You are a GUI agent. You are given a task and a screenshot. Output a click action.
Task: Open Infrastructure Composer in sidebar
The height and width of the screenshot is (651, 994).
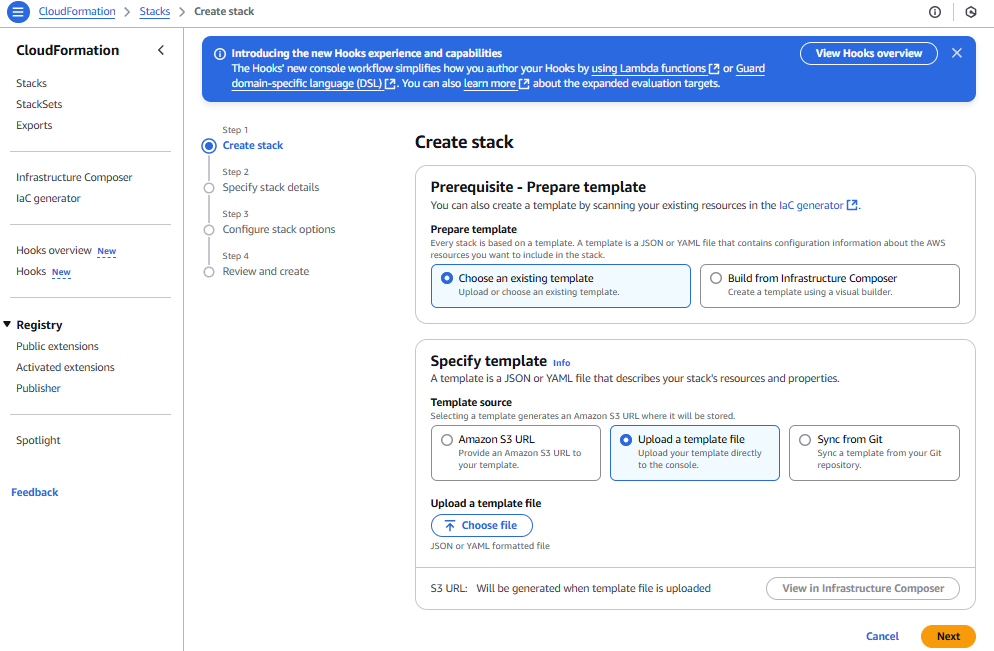point(74,177)
